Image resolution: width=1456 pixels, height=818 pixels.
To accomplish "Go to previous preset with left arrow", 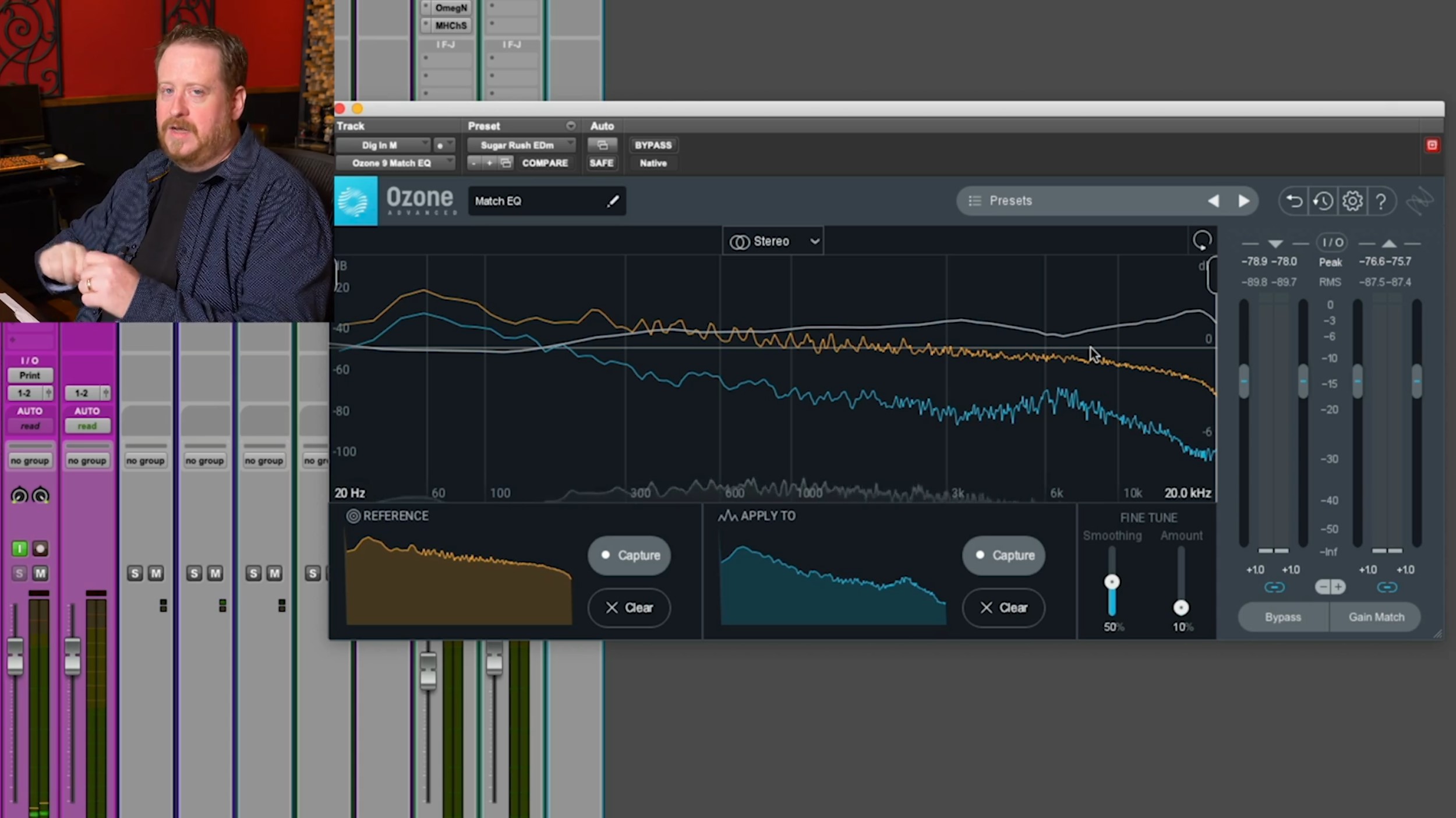I will coord(1213,201).
